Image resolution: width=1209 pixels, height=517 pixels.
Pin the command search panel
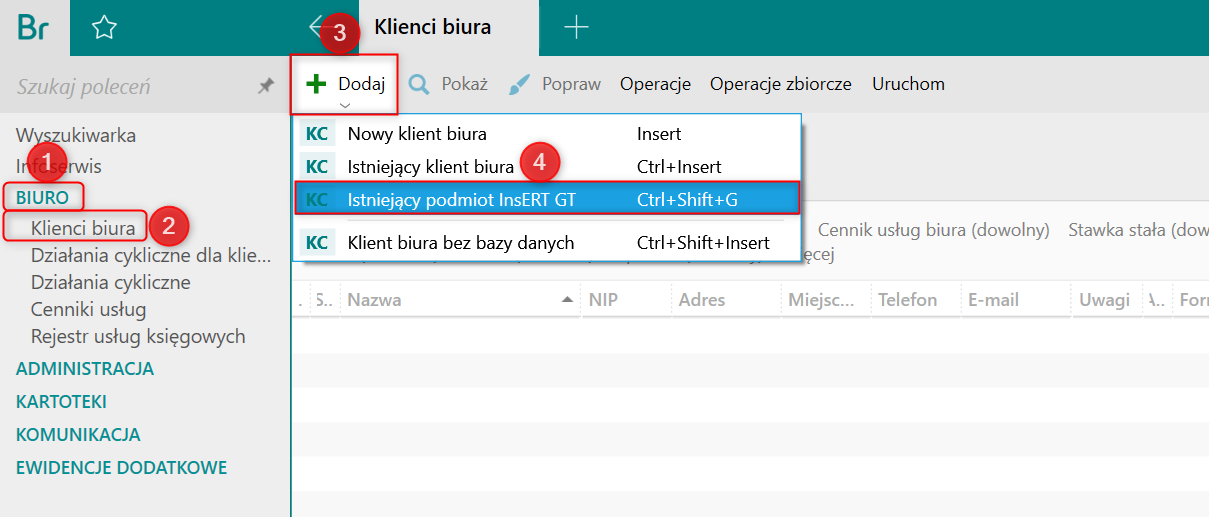pos(265,87)
